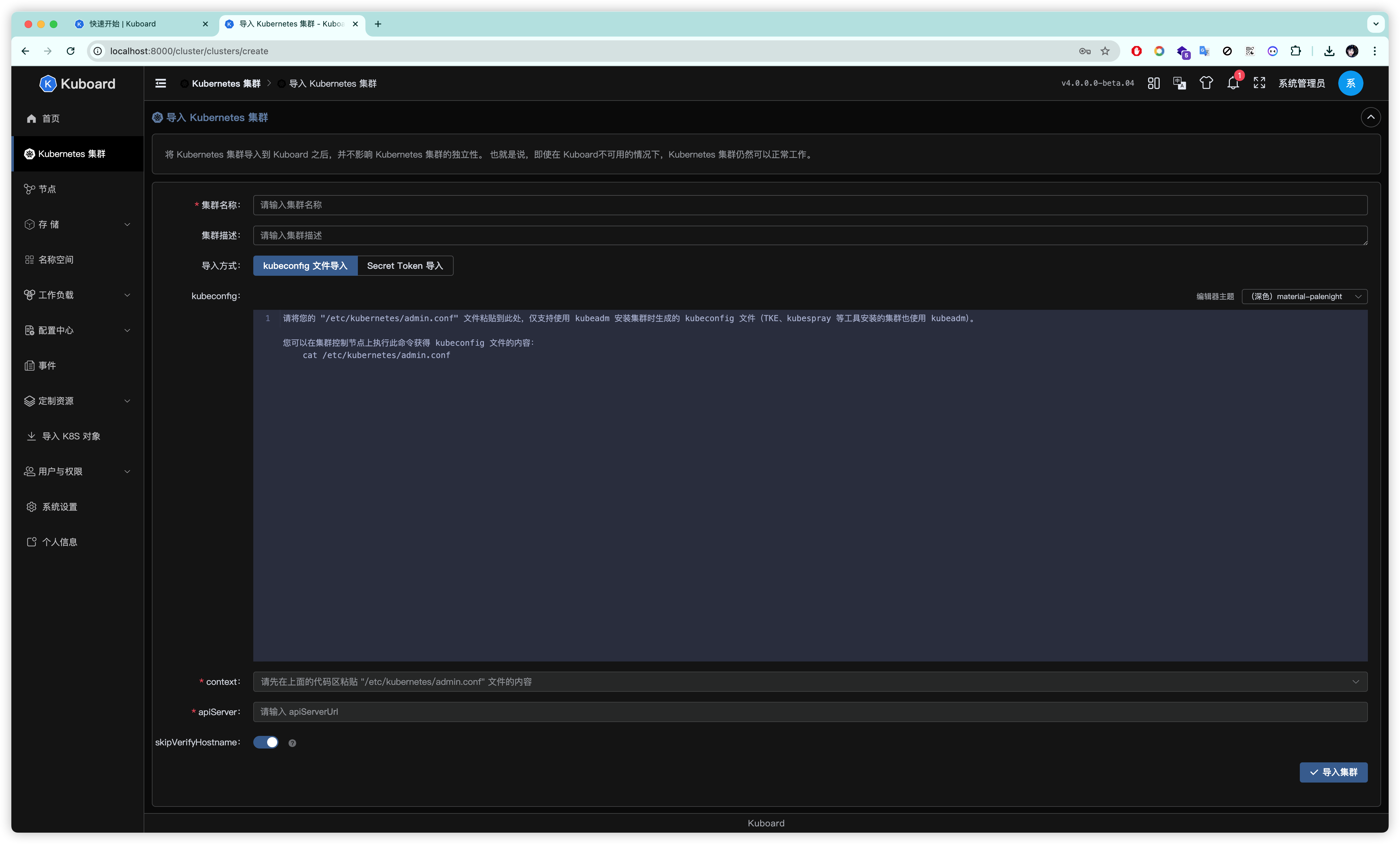Open the editor theme material-palenight dropdown
1400x844 pixels.
tap(1304, 296)
